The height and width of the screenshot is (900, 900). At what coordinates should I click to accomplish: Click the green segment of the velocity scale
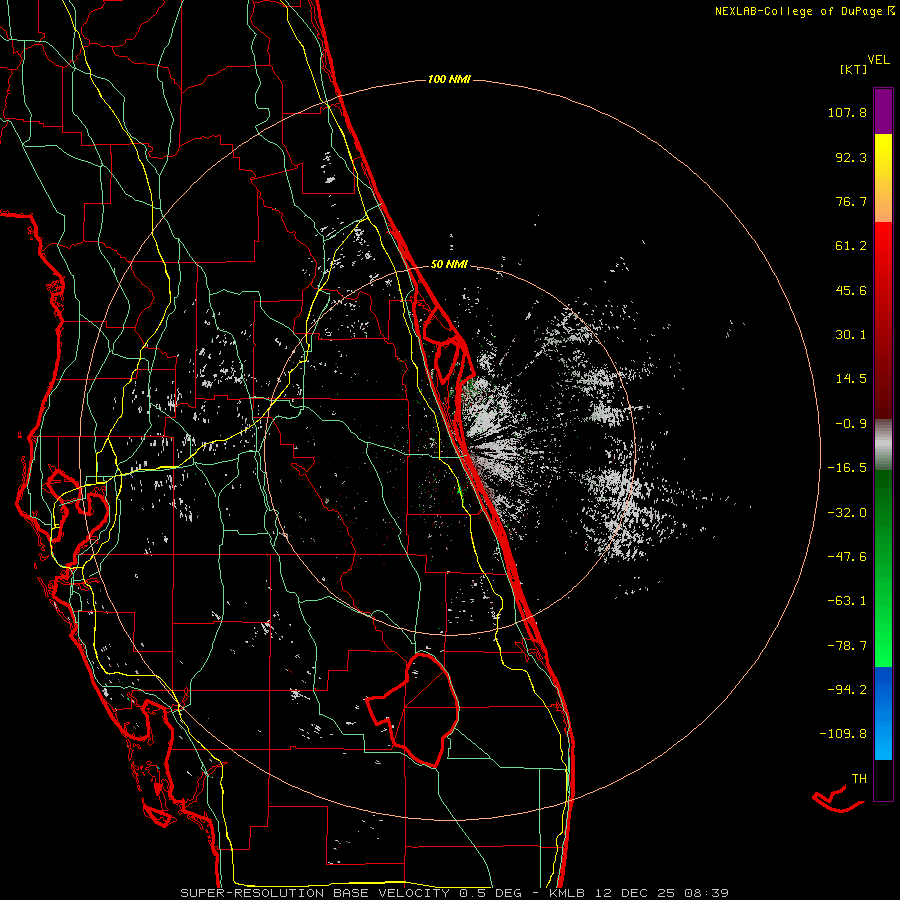(883, 568)
